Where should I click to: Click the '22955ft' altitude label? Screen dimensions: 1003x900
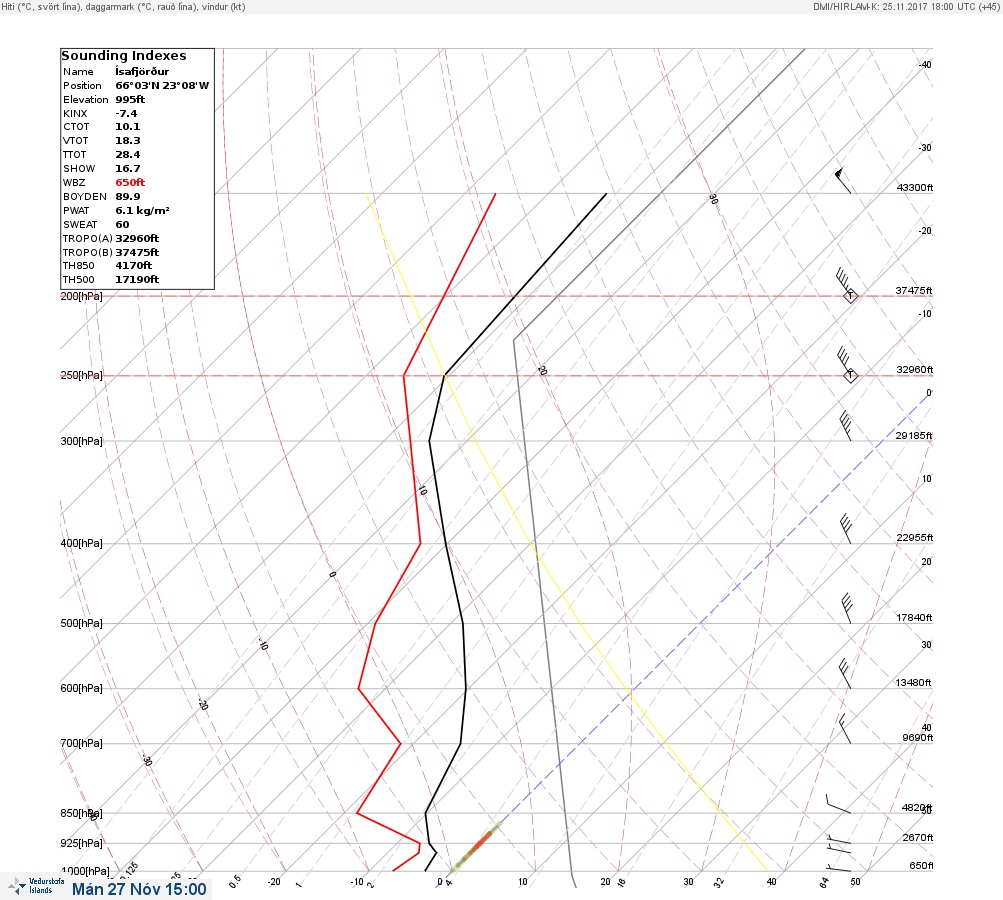click(x=915, y=537)
